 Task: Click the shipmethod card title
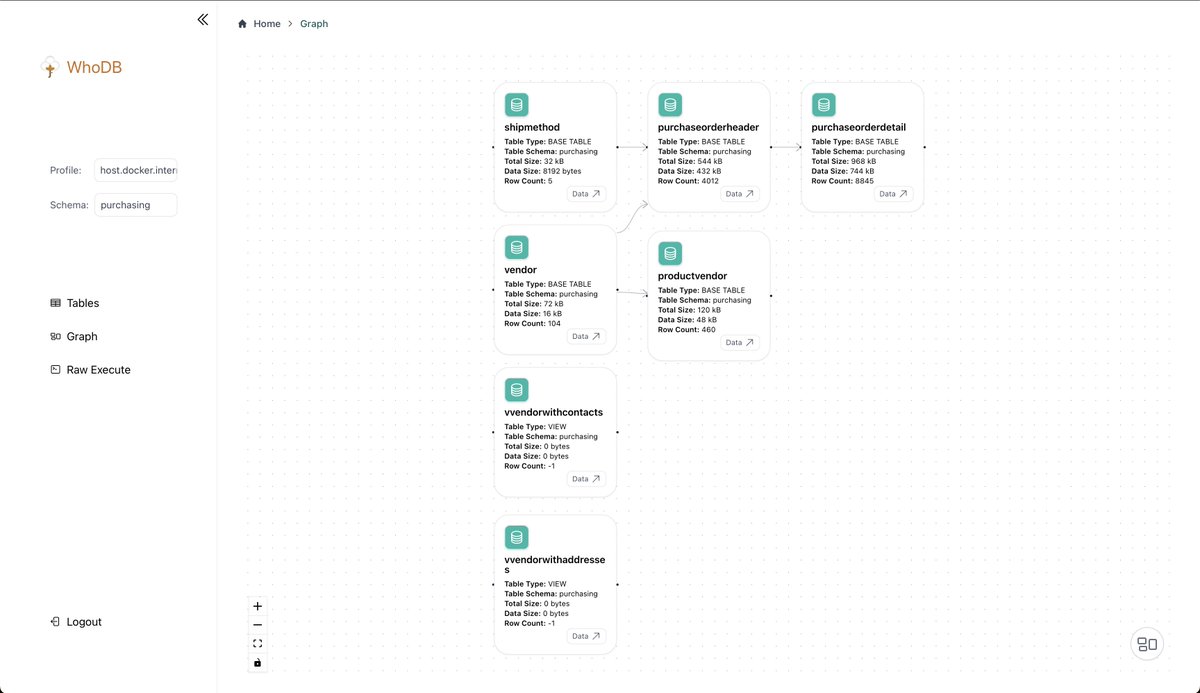coord(532,128)
